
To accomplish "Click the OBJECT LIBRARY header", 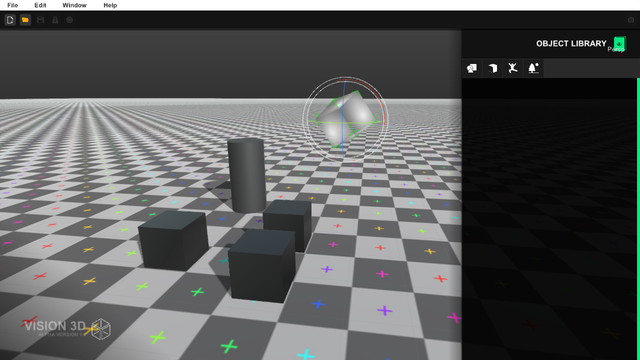I will click(571, 44).
